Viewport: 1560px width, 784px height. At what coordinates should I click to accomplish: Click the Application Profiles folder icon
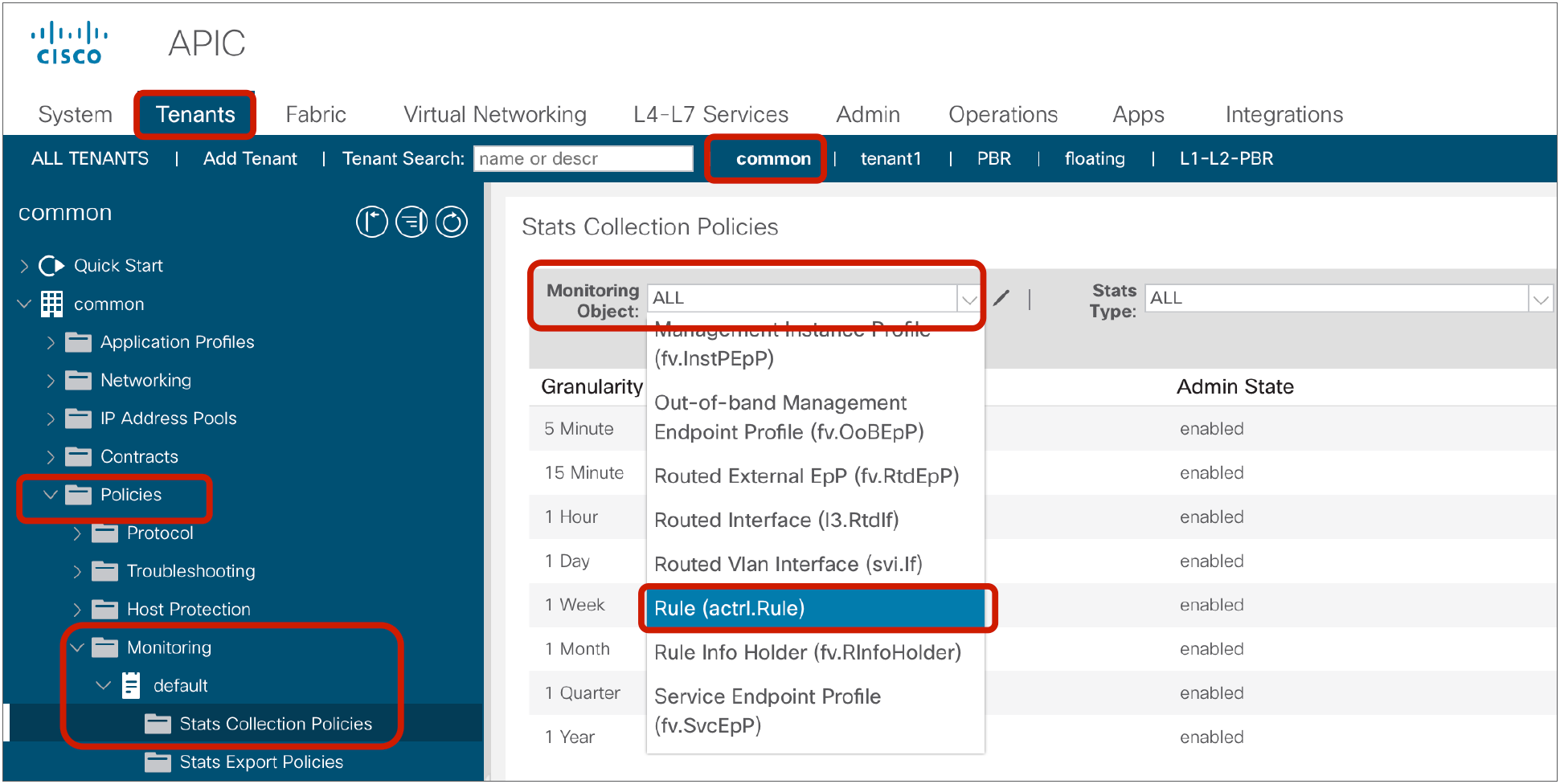[x=78, y=342]
